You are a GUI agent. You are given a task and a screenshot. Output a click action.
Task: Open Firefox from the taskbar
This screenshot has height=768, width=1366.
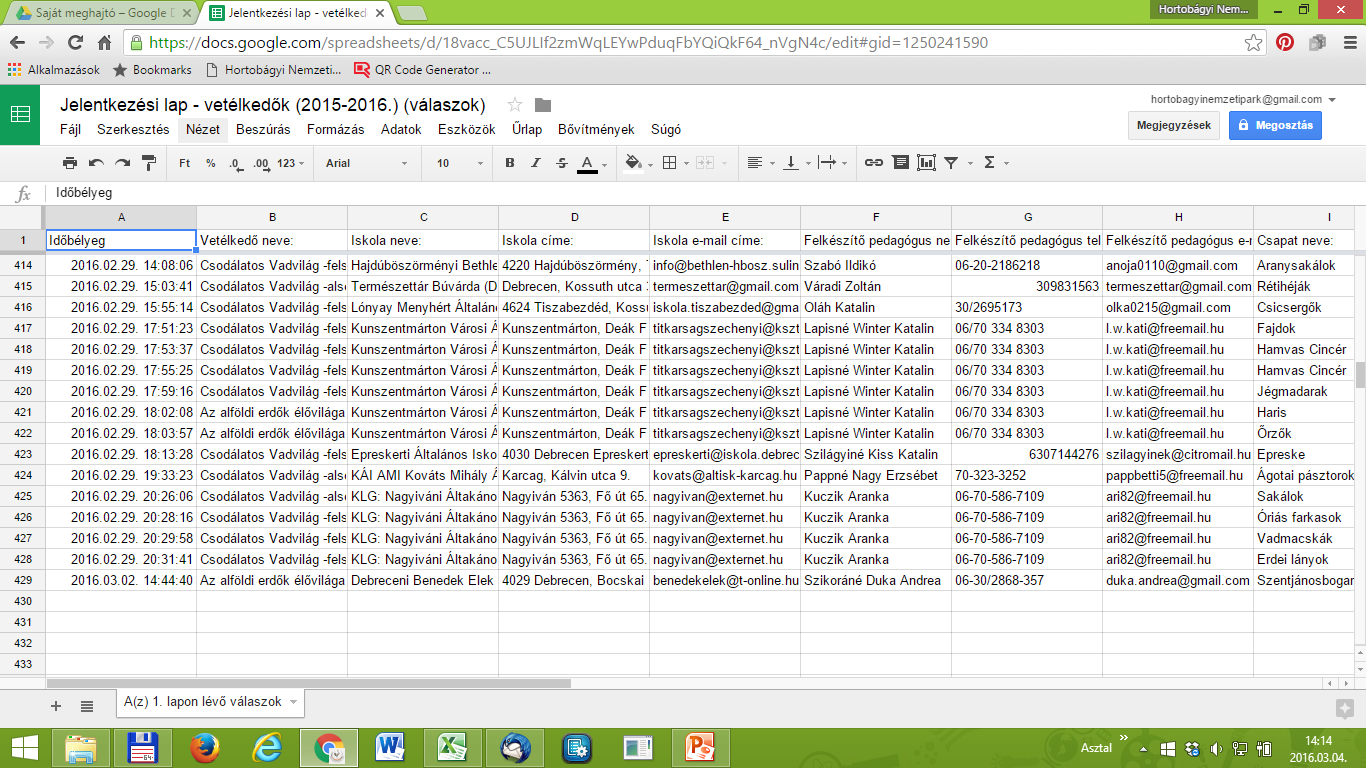[x=204, y=747]
